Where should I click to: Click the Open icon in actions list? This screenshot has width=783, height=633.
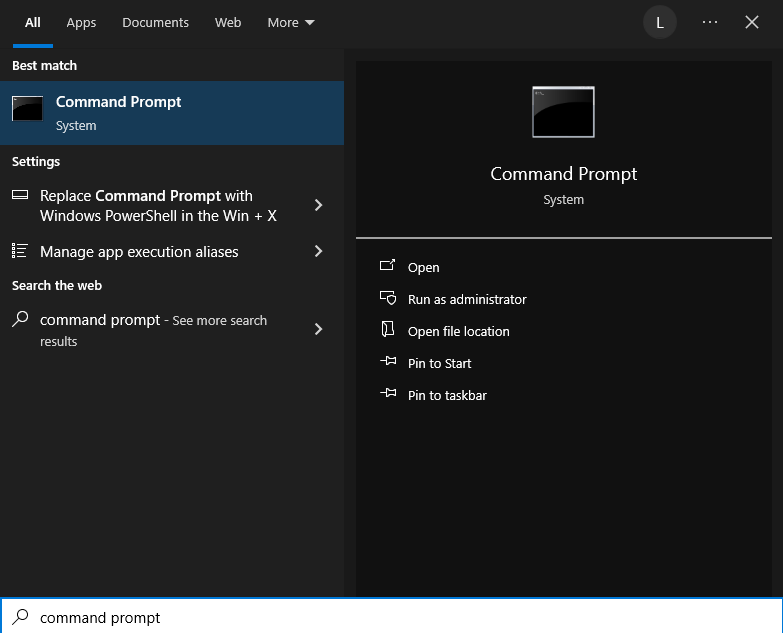coord(388,267)
